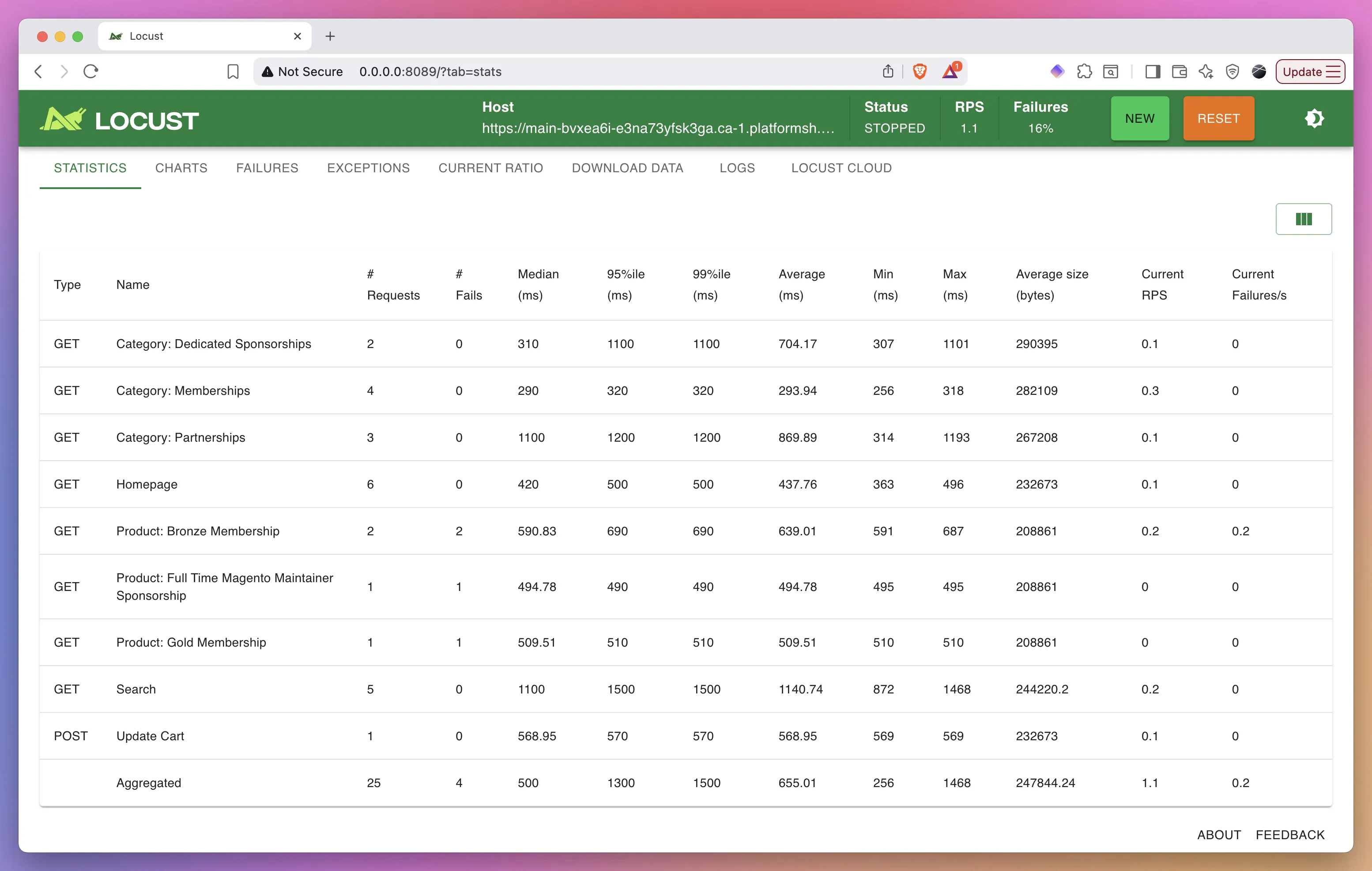Go to the Download Data tab
This screenshot has height=871, width=1372.
click(627, 168)
